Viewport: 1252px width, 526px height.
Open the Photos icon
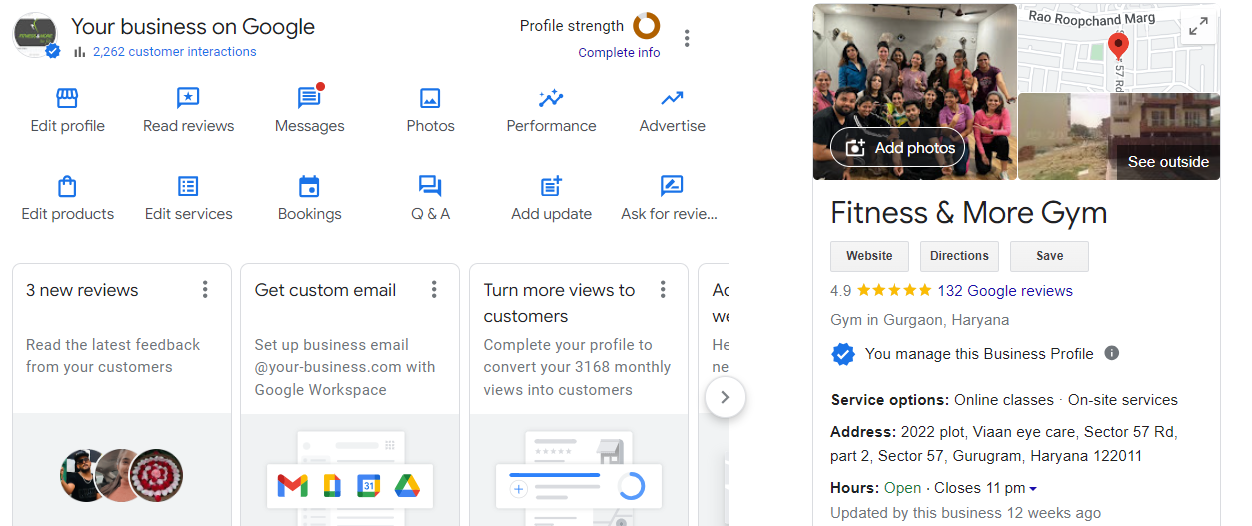point(430,98)
